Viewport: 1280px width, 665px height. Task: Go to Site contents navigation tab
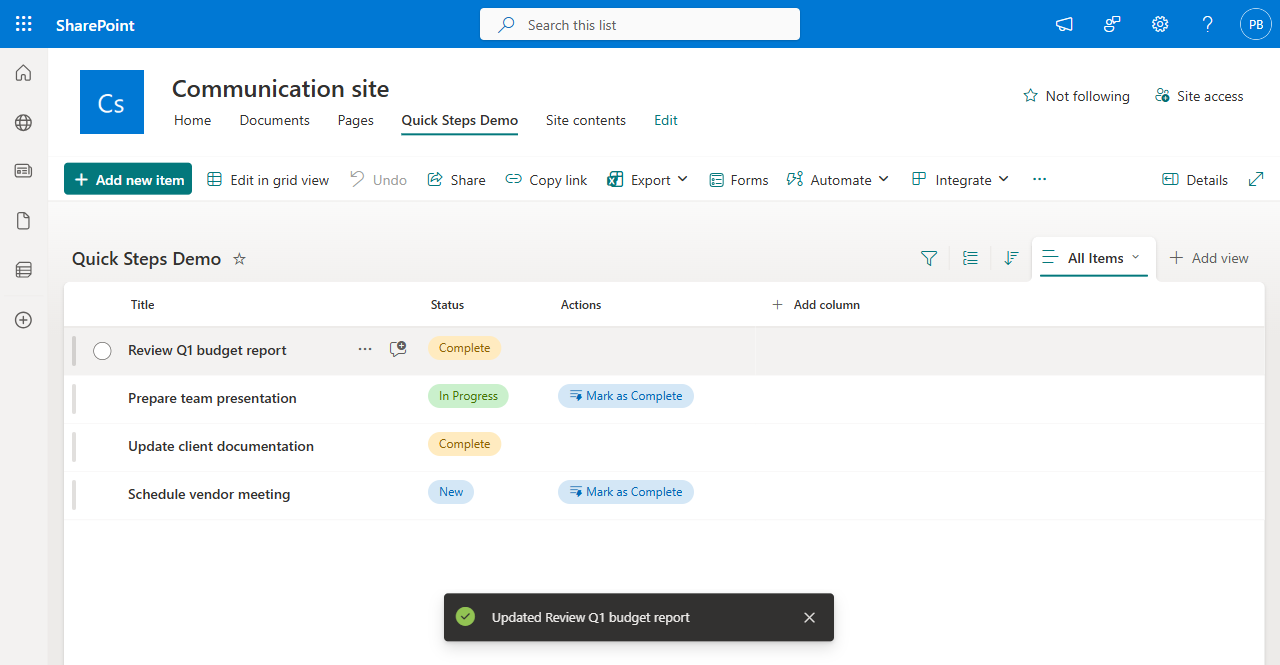[586, 120]
